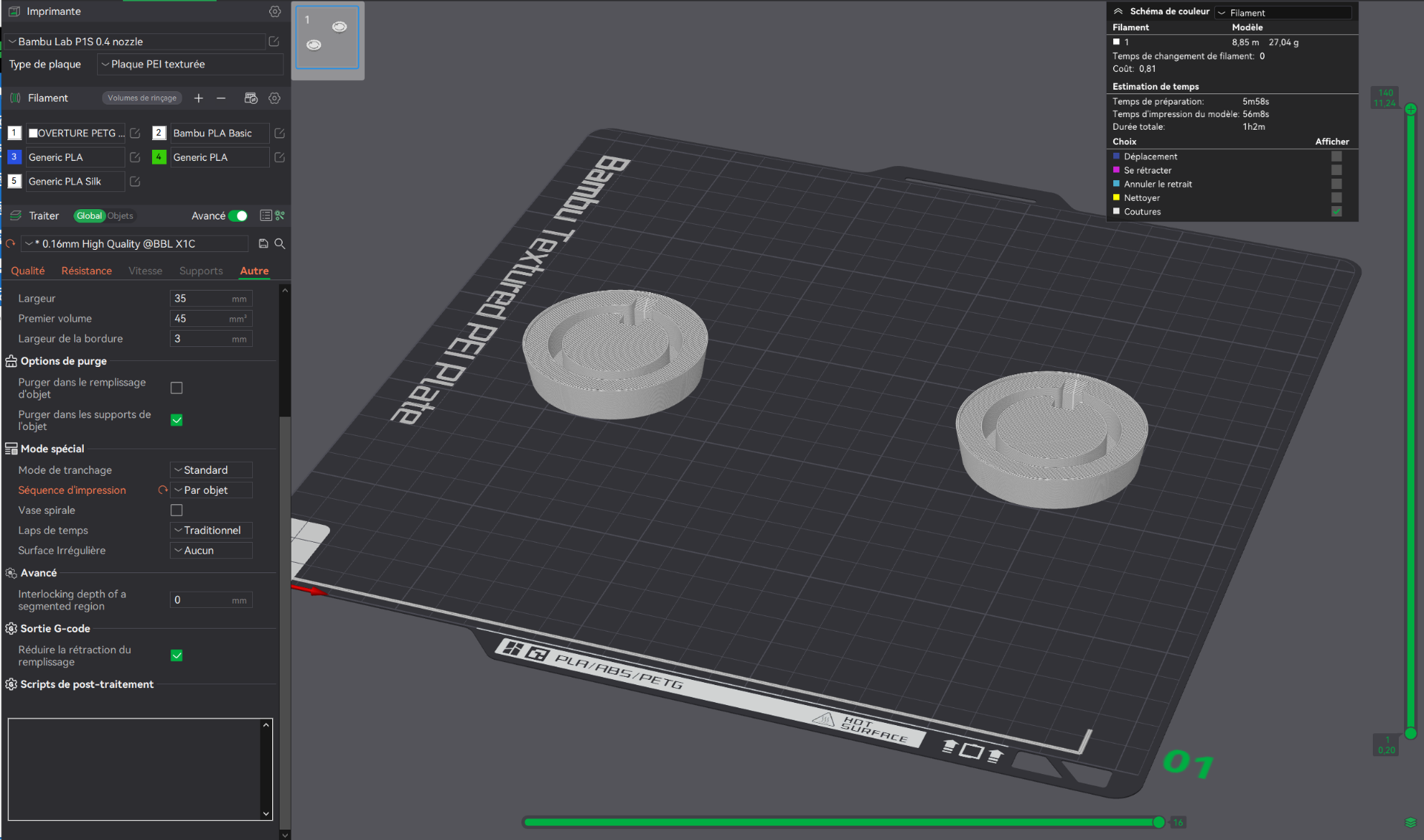Viewport: 1424px width, 840px height.
Task: Edit the OVERTURE PETG filament preset
Action: (135, 133)
